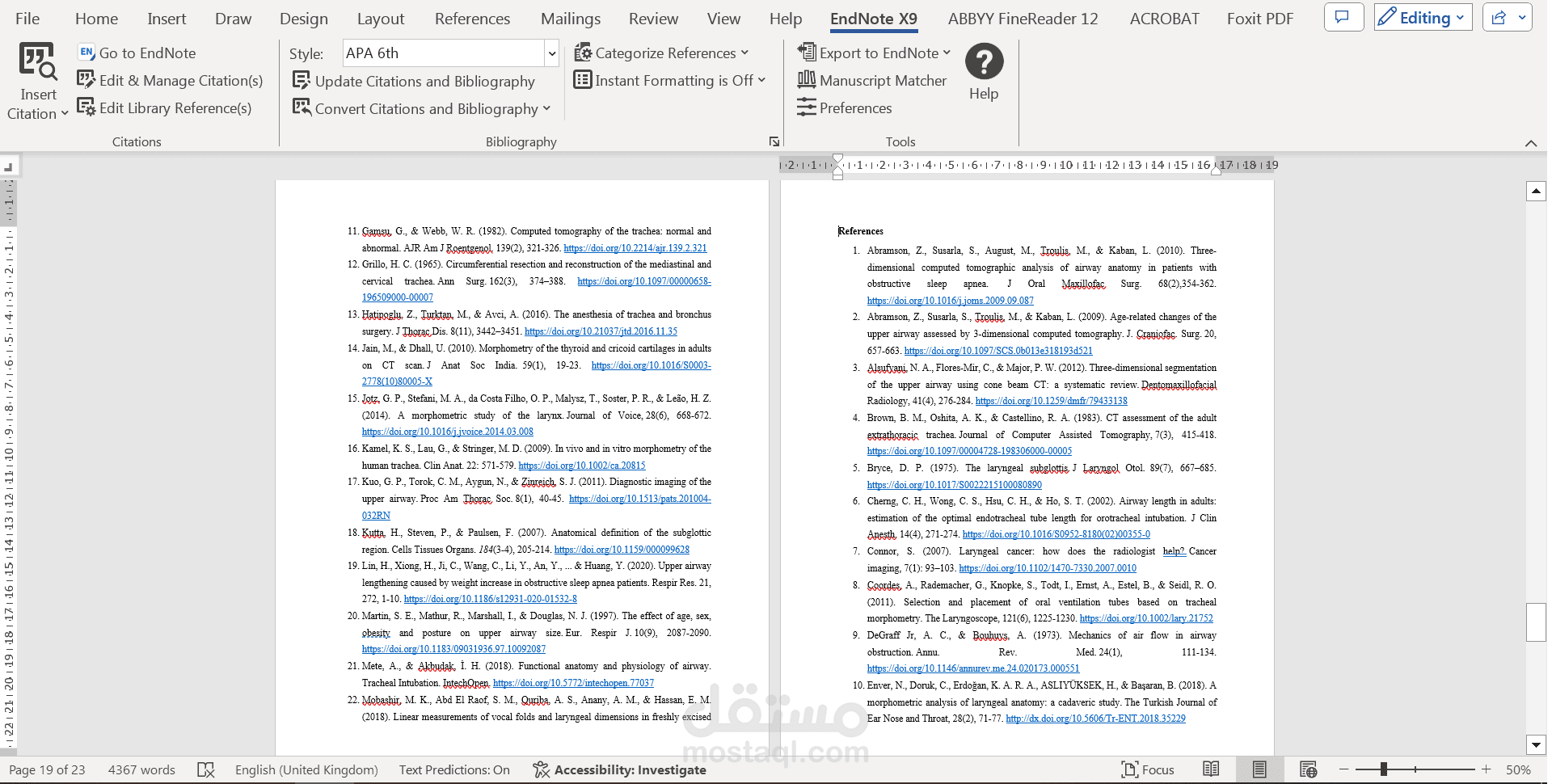Open the Editing mode button
1552x784 pixels.
pos(1423,18)
